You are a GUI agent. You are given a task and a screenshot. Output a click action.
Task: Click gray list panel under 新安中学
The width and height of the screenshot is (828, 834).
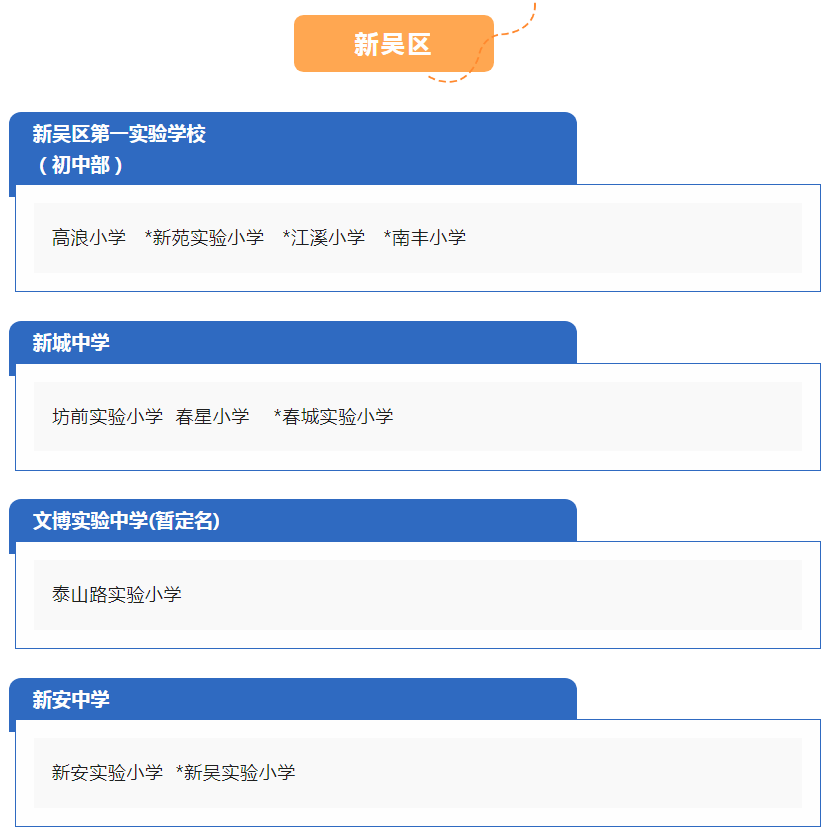(x=418, y=773)
